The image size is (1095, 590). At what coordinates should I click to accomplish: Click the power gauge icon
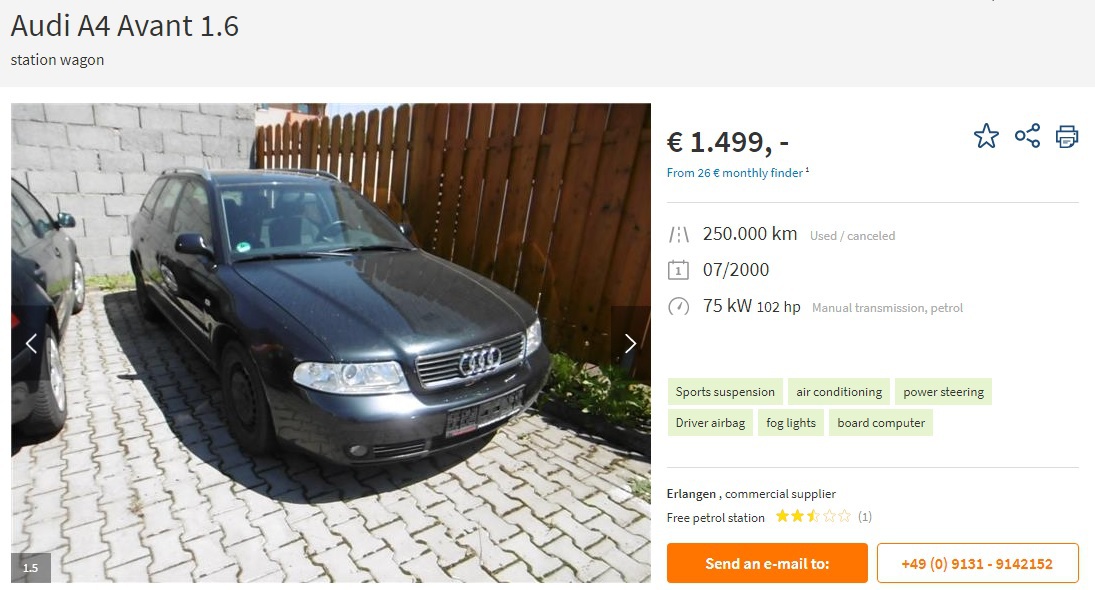coord(678,307)
